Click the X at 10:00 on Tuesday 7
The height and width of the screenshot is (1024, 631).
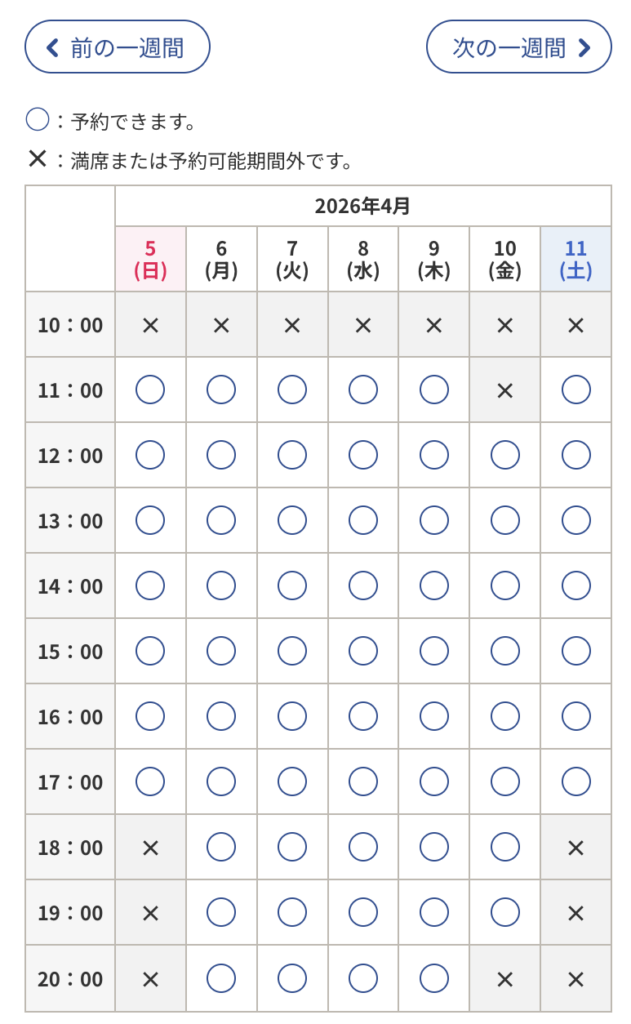tap(292, 325)
